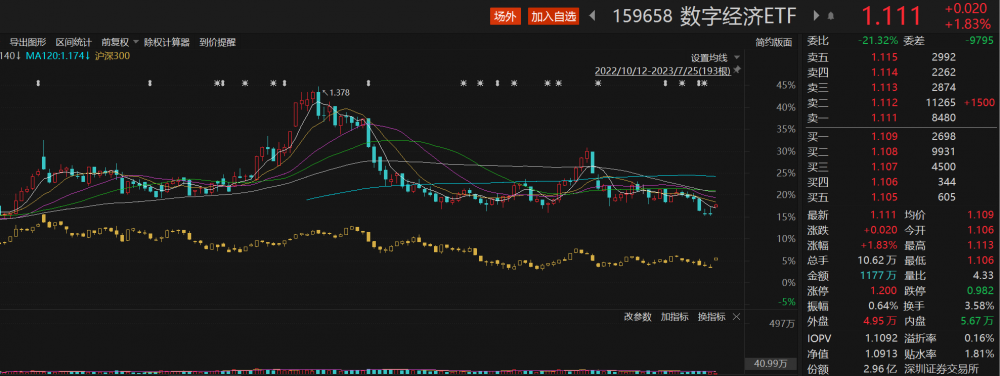Click the 换手 value 3.58%

(980, 307)
